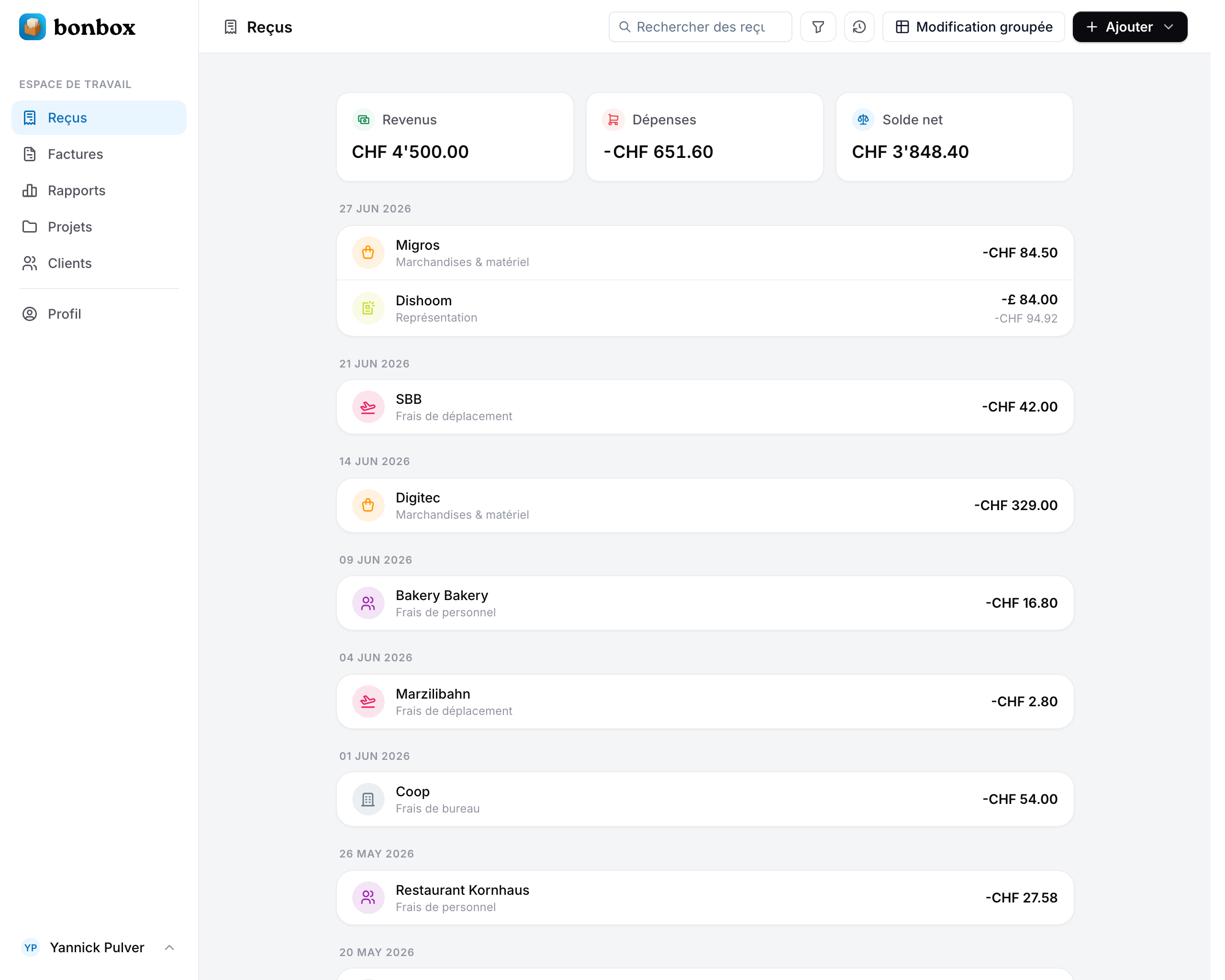Open the Migros receipt row

point(704,253)
